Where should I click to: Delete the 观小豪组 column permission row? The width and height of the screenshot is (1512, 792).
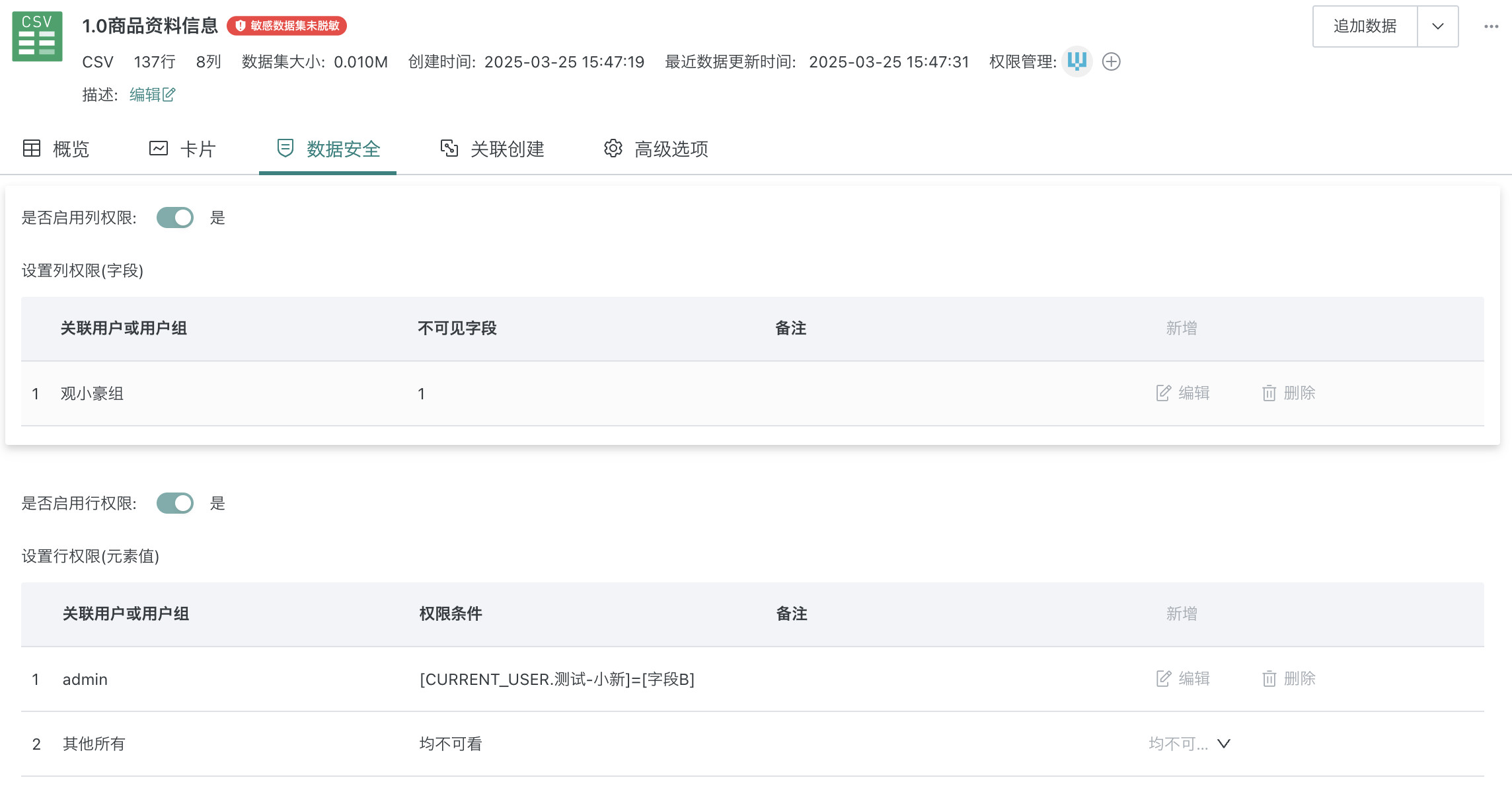(x=1289, y=393)
